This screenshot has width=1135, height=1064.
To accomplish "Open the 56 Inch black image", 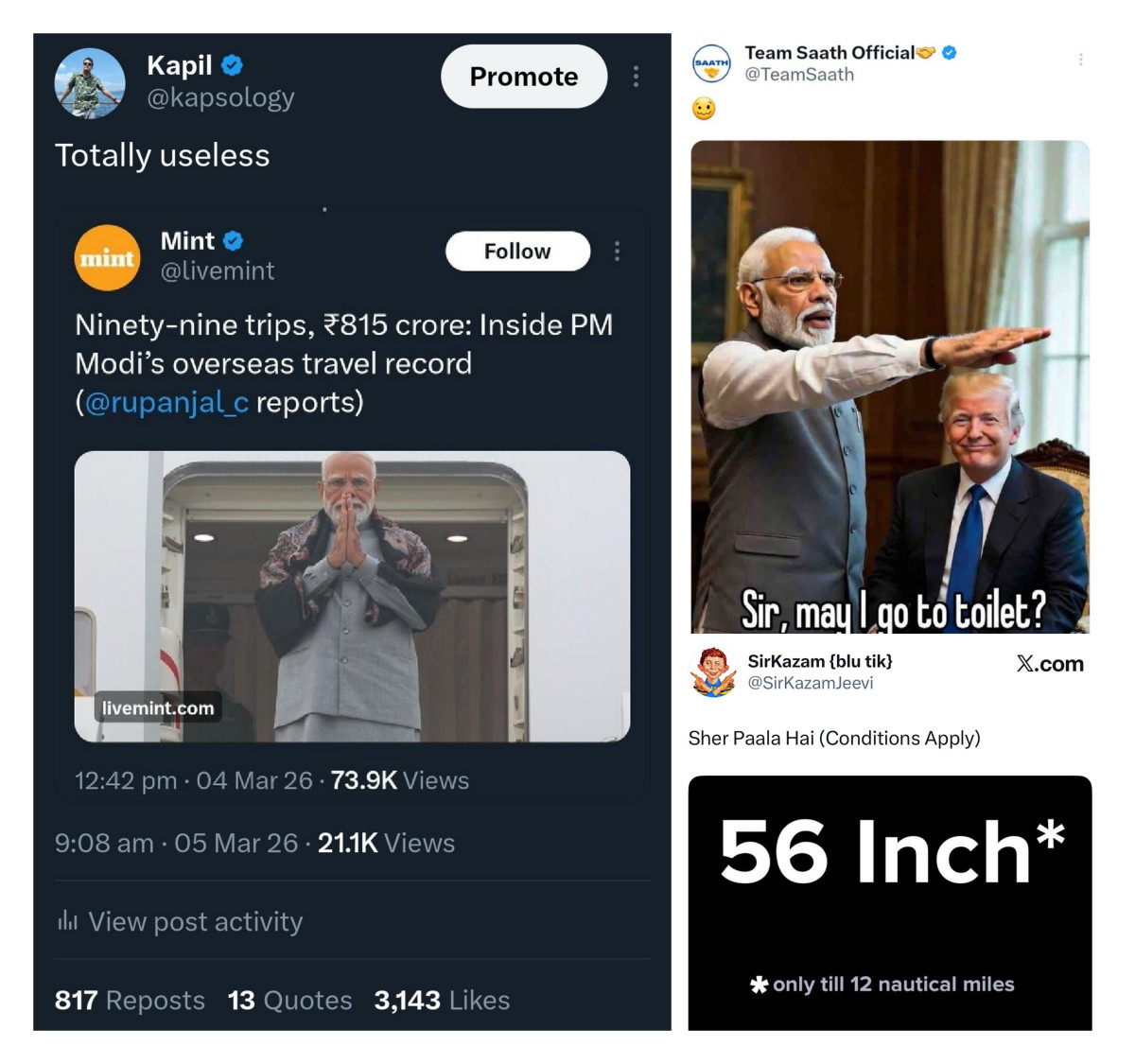I will pos(889,901).
